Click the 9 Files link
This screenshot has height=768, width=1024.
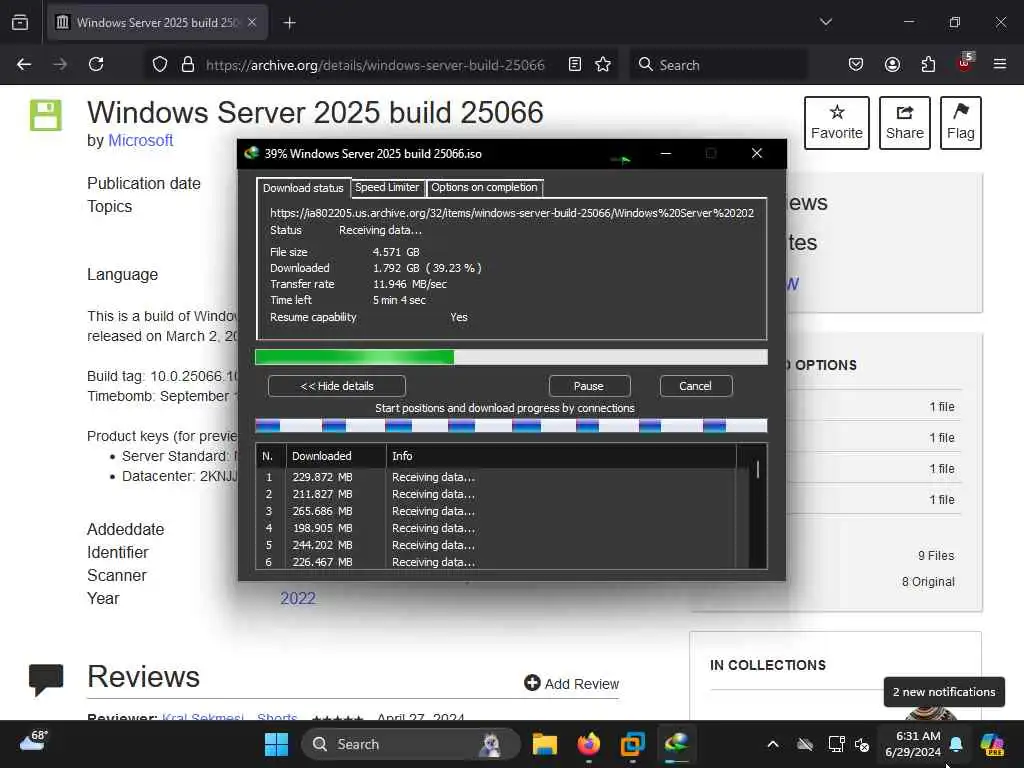[x=936, y=556]
